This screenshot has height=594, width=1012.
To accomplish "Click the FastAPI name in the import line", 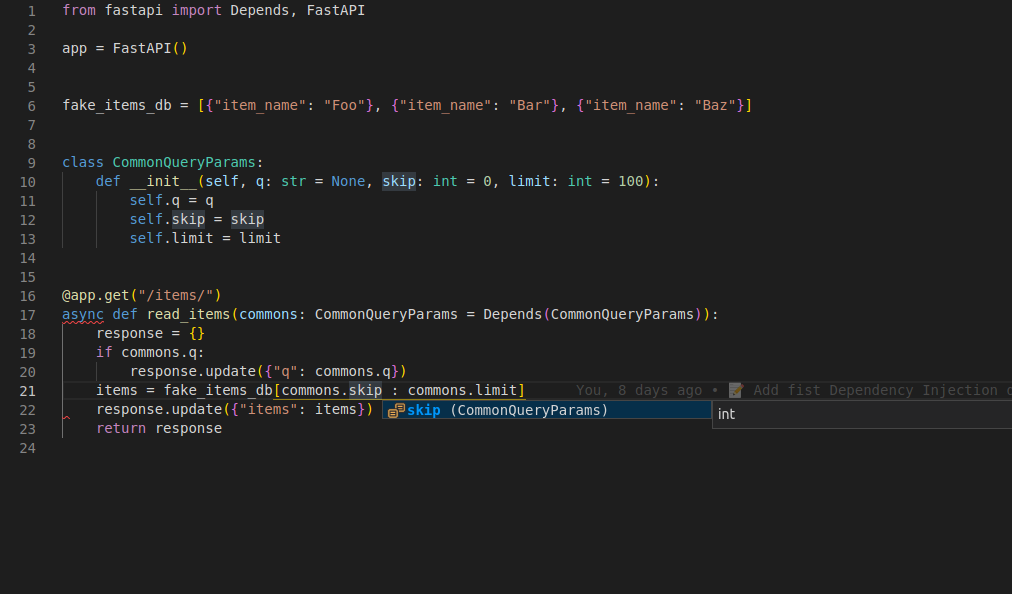I will [336, 10].
